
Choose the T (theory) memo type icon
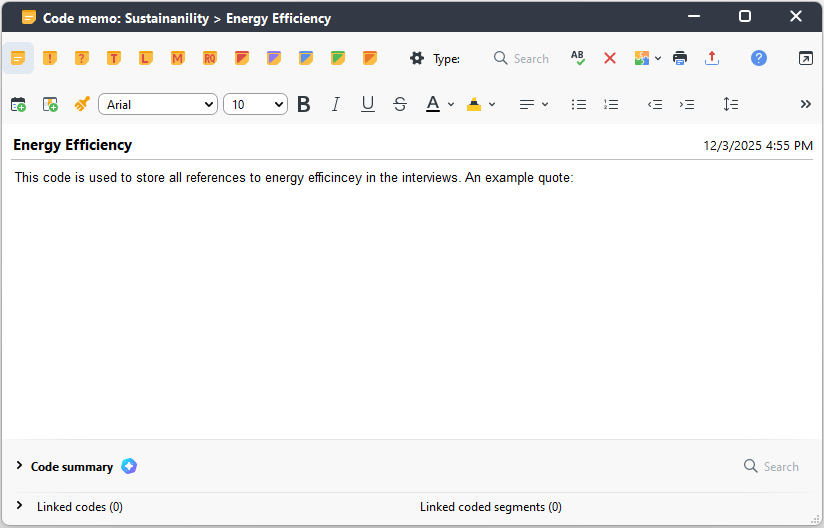(x=114, y=58)
